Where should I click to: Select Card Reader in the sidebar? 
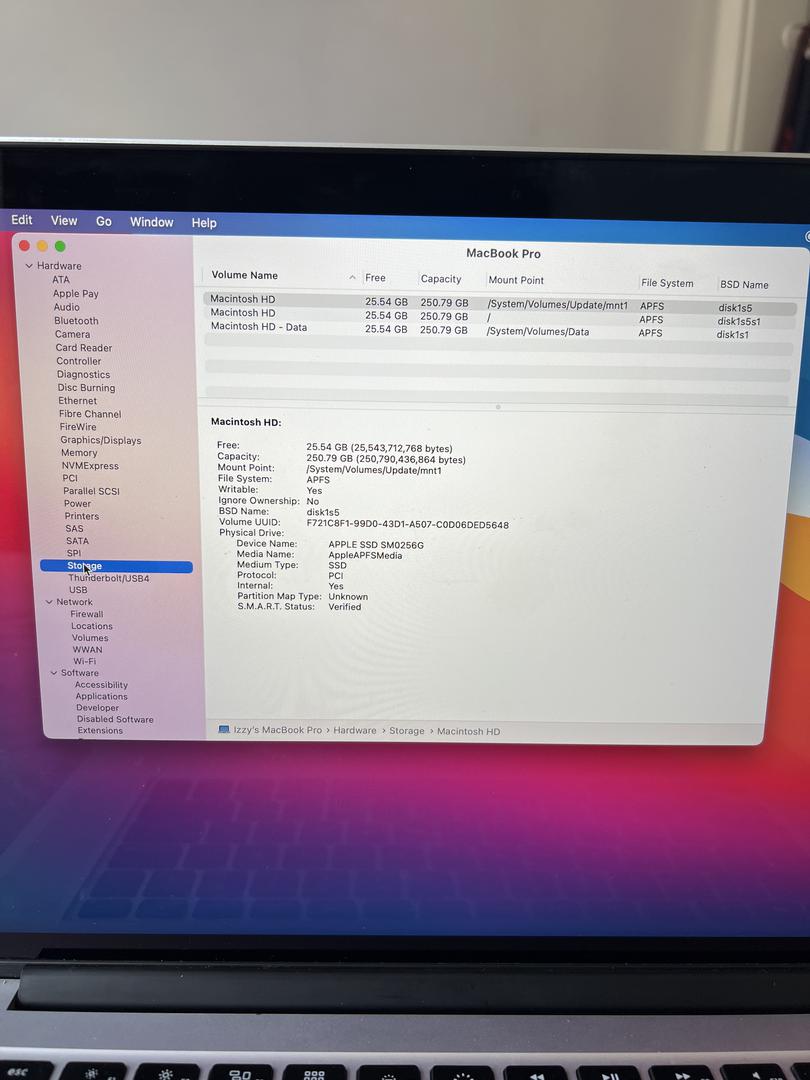coord(84,348)
